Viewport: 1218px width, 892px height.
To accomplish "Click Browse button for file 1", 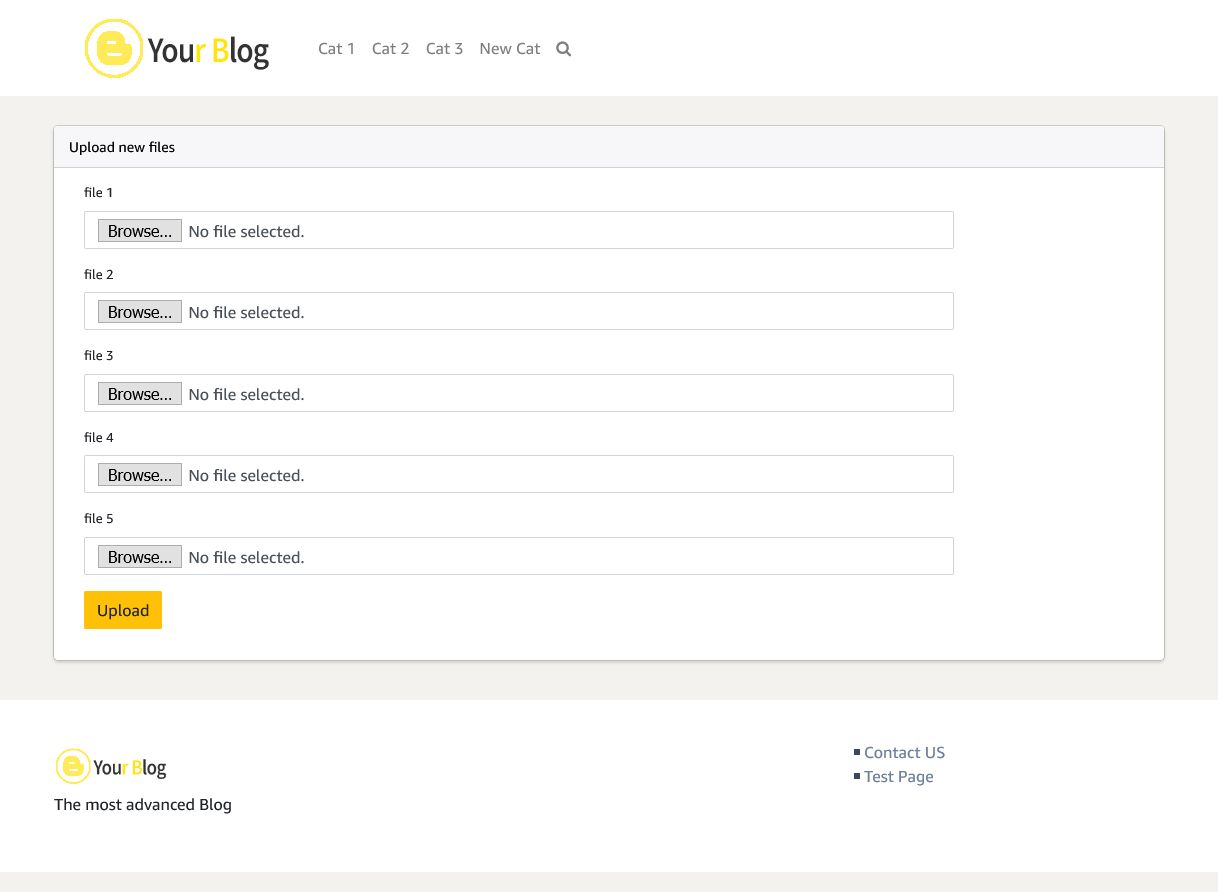I will tap(140, 231).
